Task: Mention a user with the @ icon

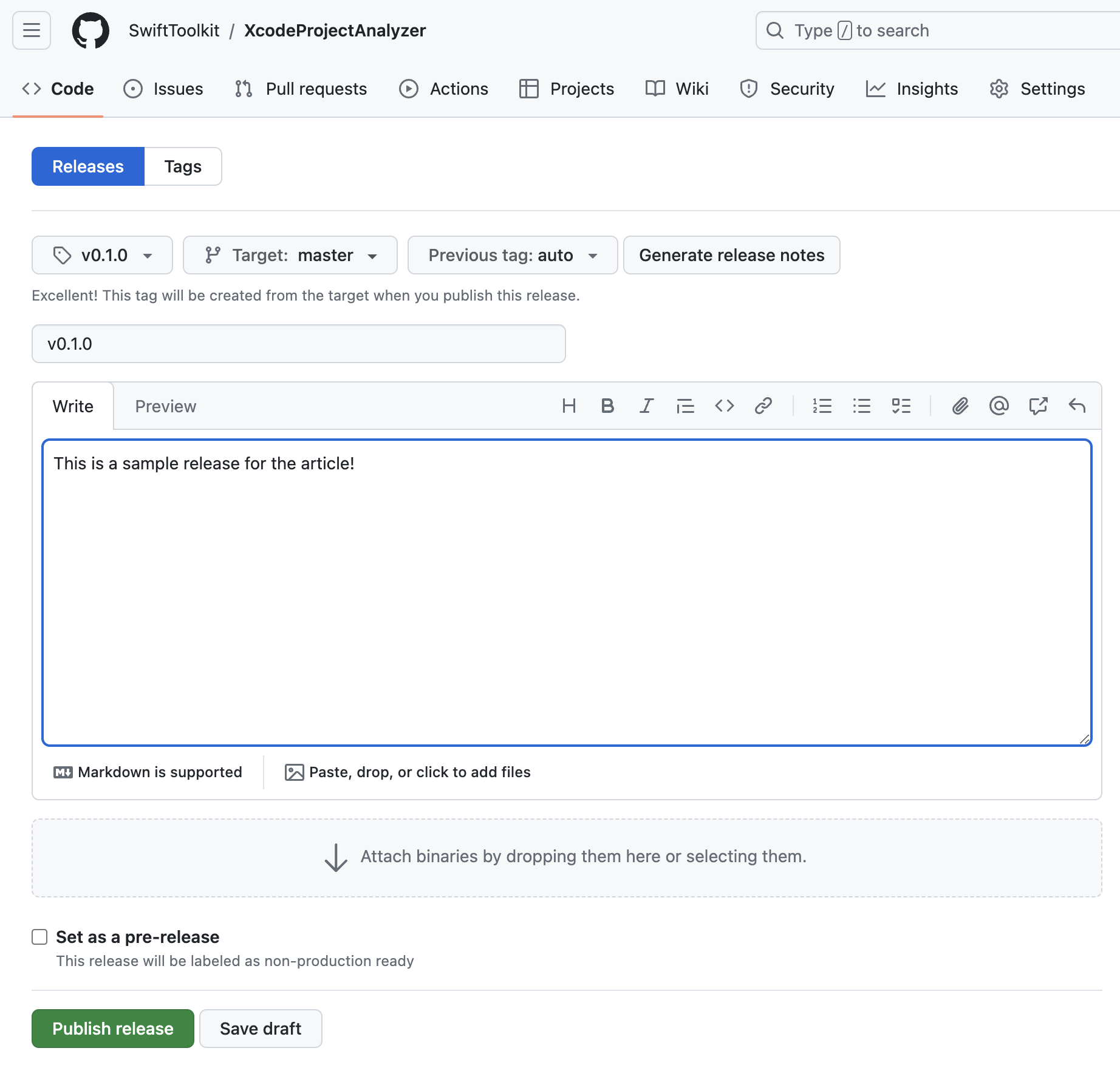Action: (999, 406)
